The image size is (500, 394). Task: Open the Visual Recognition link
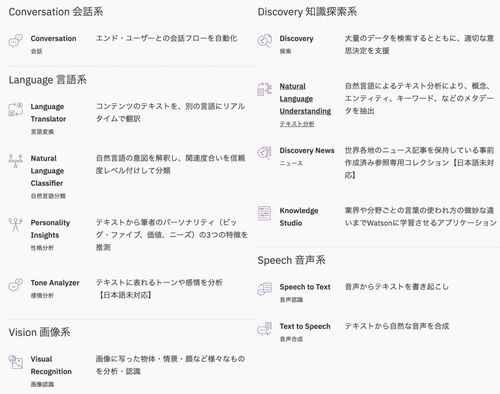[51, 365]
